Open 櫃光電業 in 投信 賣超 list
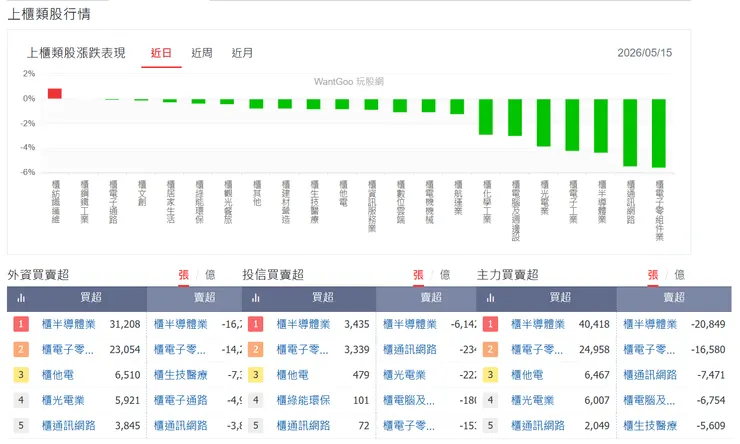This screenshot has width=740, height=444. [404, 375]
